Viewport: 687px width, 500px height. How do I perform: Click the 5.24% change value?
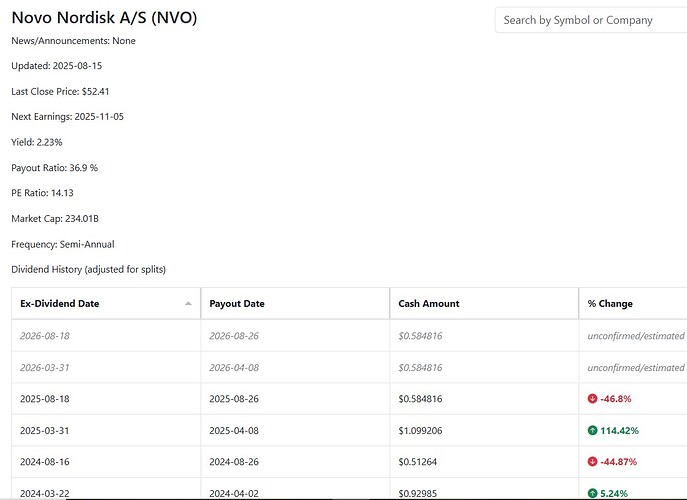[614, 493]
